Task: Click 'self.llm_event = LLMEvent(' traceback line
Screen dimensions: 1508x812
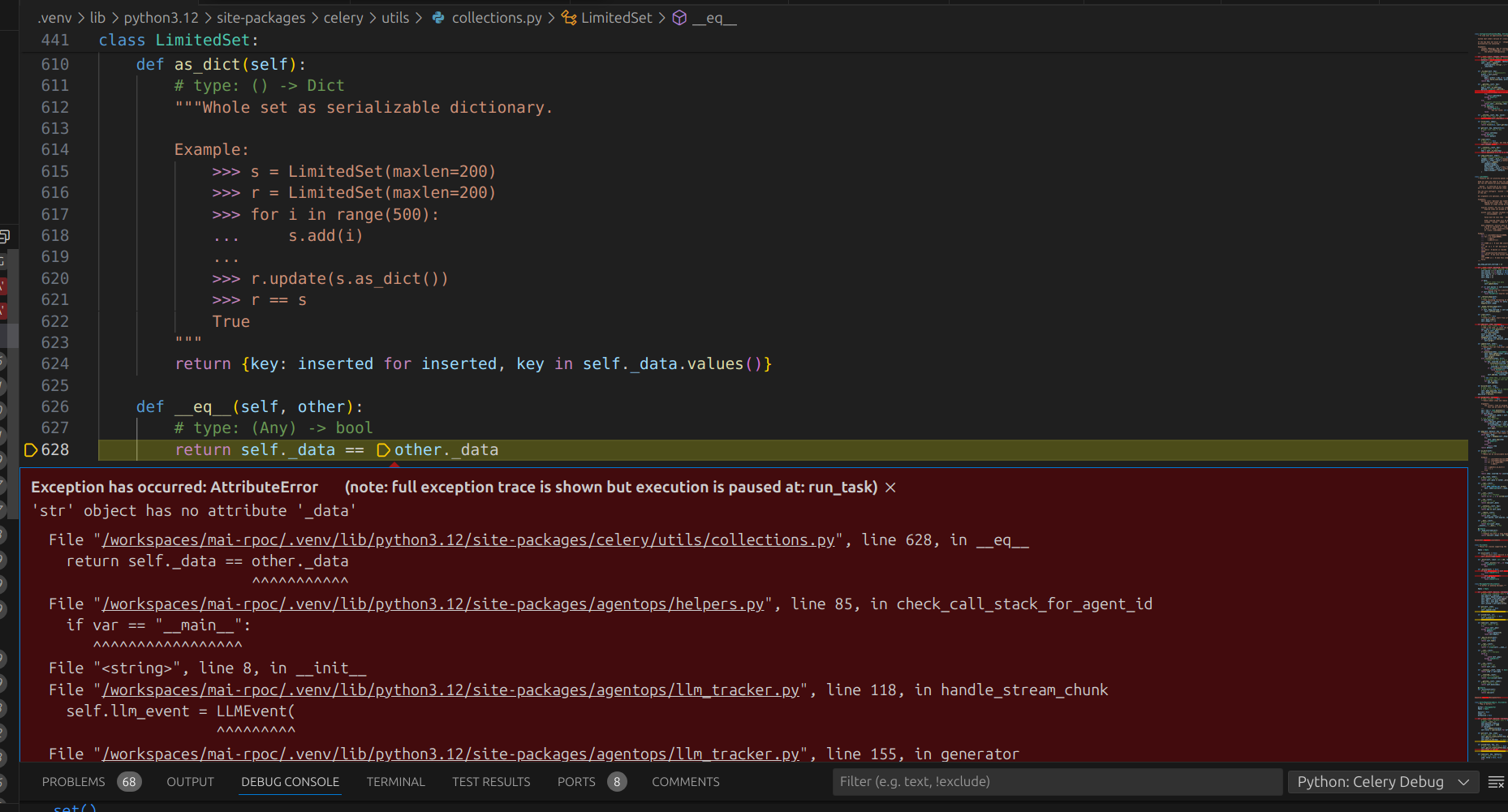Action: coord(181,711)
